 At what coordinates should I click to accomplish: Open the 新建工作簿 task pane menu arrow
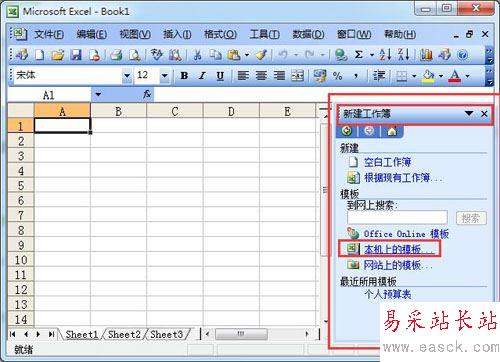[x=469, y=114]
